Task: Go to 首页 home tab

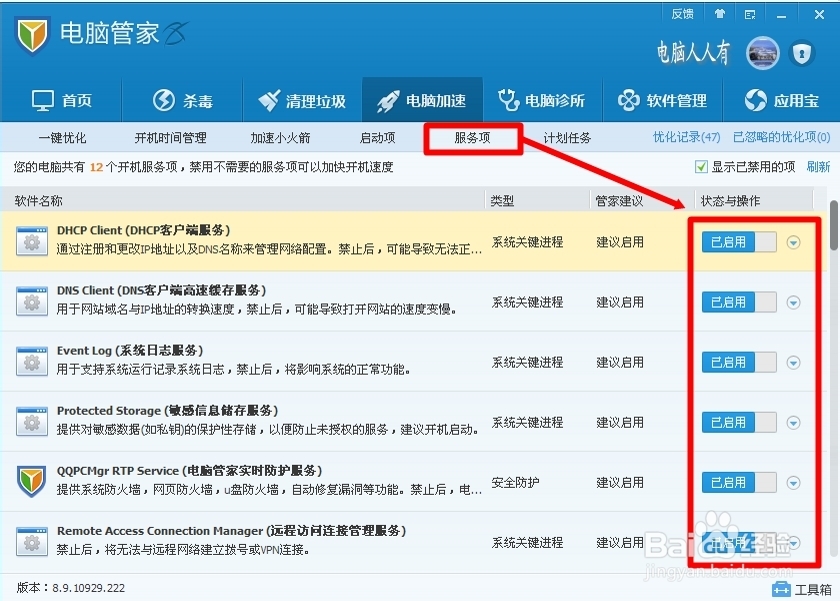Action: click(62, 100)
